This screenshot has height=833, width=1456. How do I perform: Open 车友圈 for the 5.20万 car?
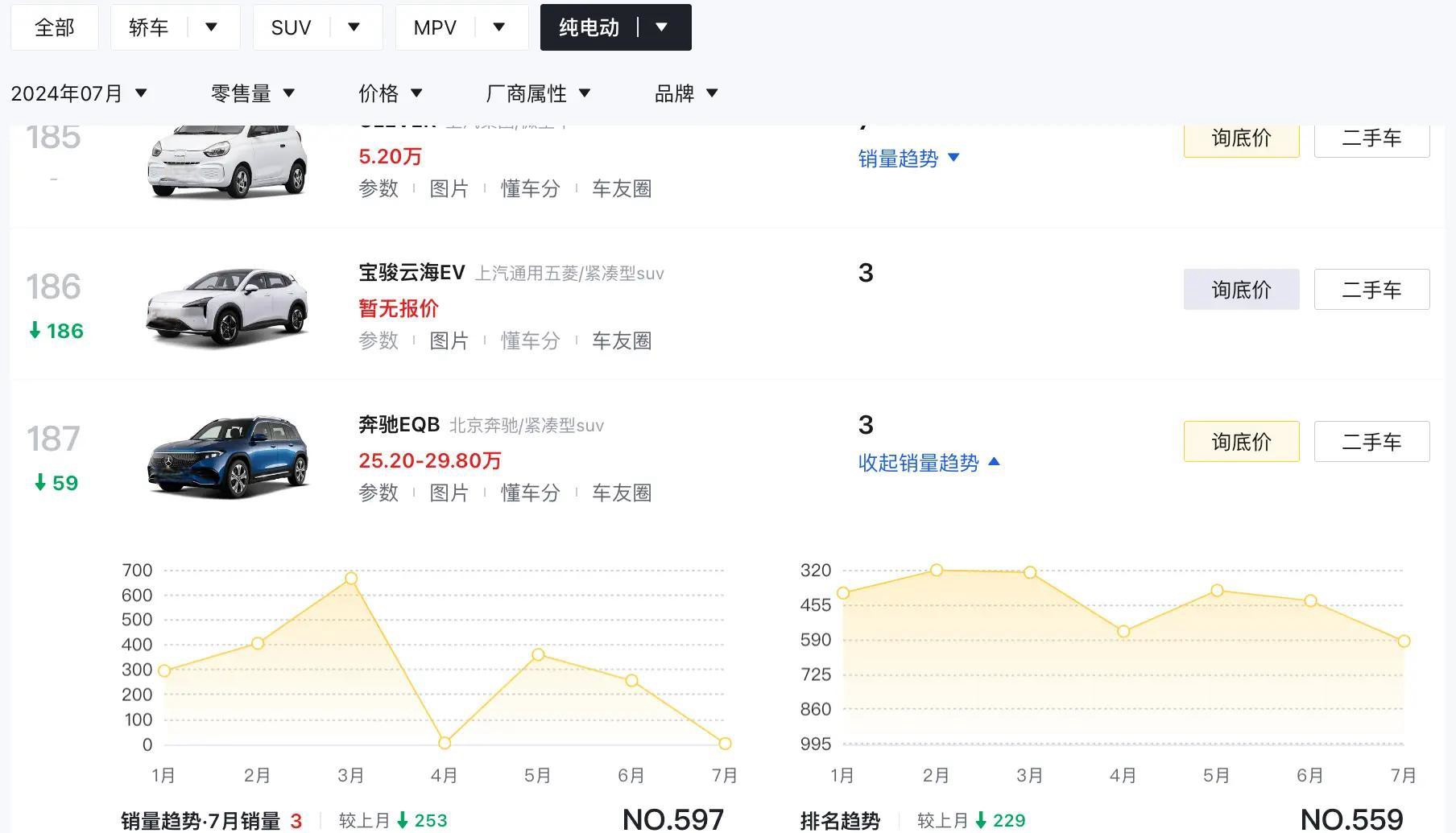pos(622,188)
